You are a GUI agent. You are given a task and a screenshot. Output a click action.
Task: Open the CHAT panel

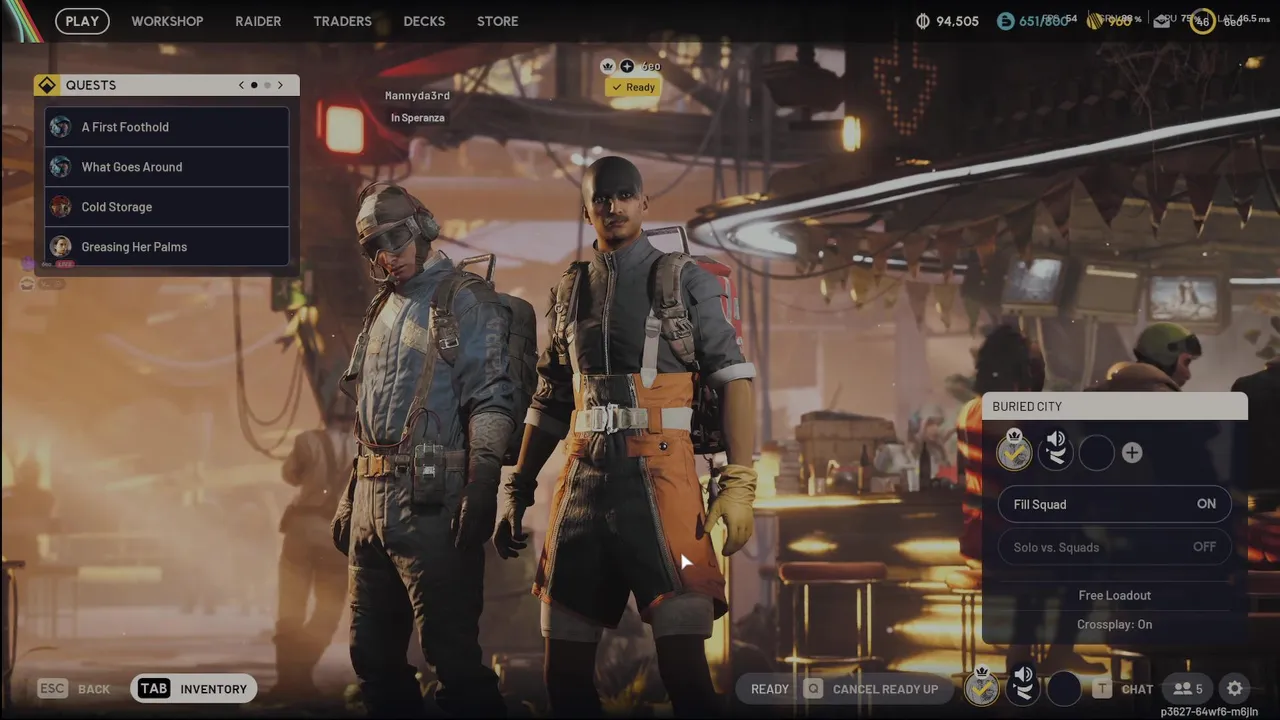tap(1137, 689)
